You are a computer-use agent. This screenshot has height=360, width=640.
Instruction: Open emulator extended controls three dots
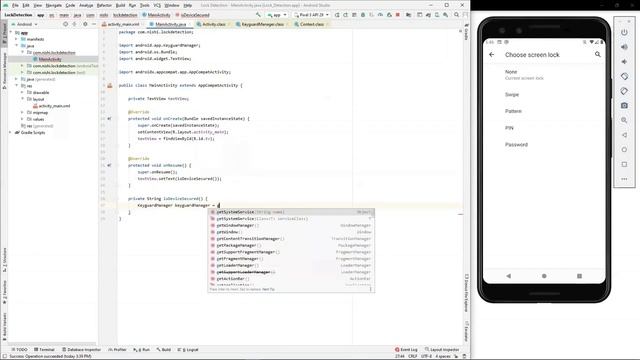point(624,179)
